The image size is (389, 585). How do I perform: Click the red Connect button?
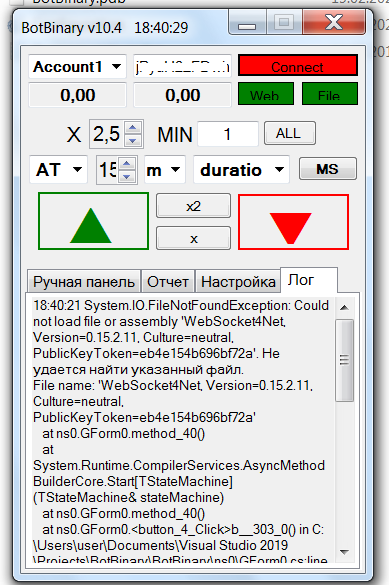pyautogui.click(x=298, y=66)
